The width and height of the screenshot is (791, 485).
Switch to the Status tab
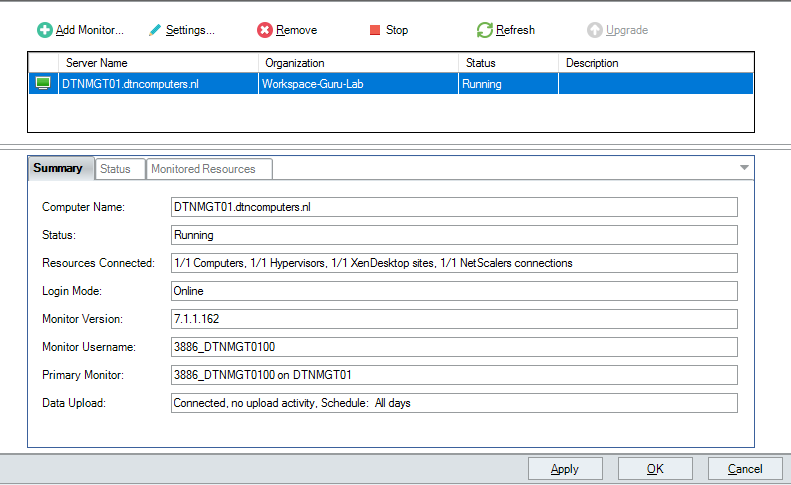point(120,169)
